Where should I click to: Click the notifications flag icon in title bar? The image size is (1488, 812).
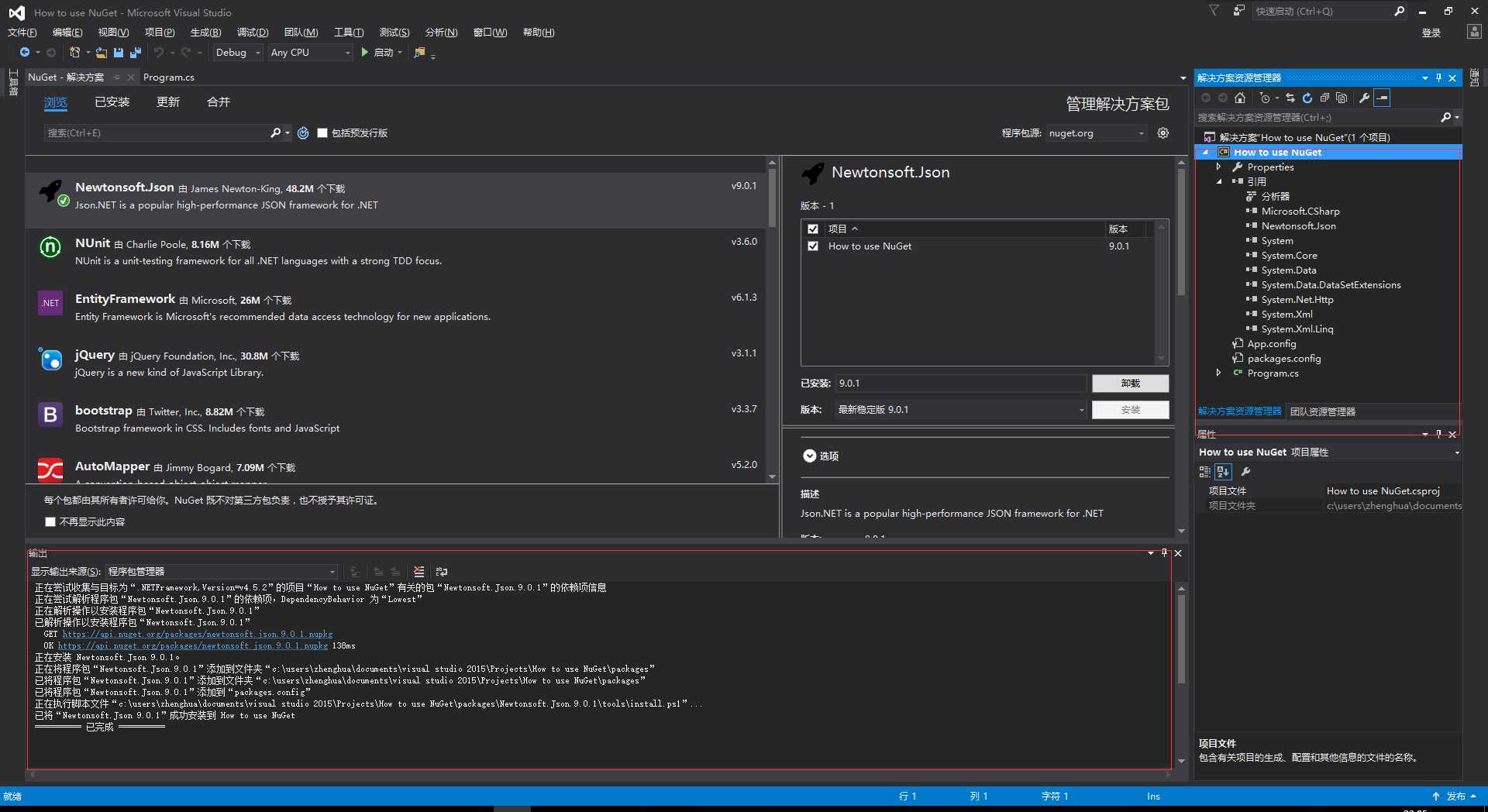click(1214, 11)
